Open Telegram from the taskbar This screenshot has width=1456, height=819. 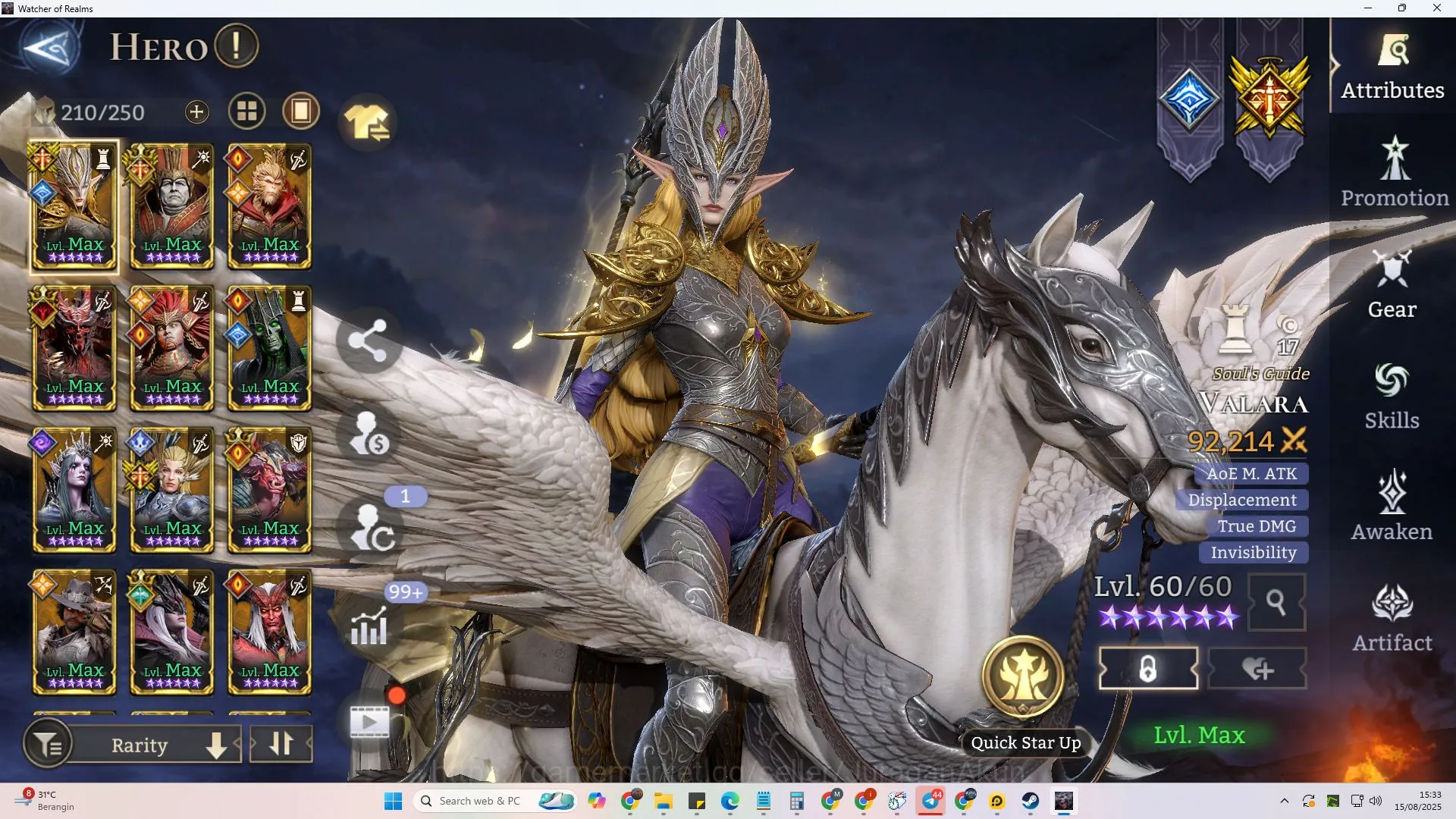point(930,801)
